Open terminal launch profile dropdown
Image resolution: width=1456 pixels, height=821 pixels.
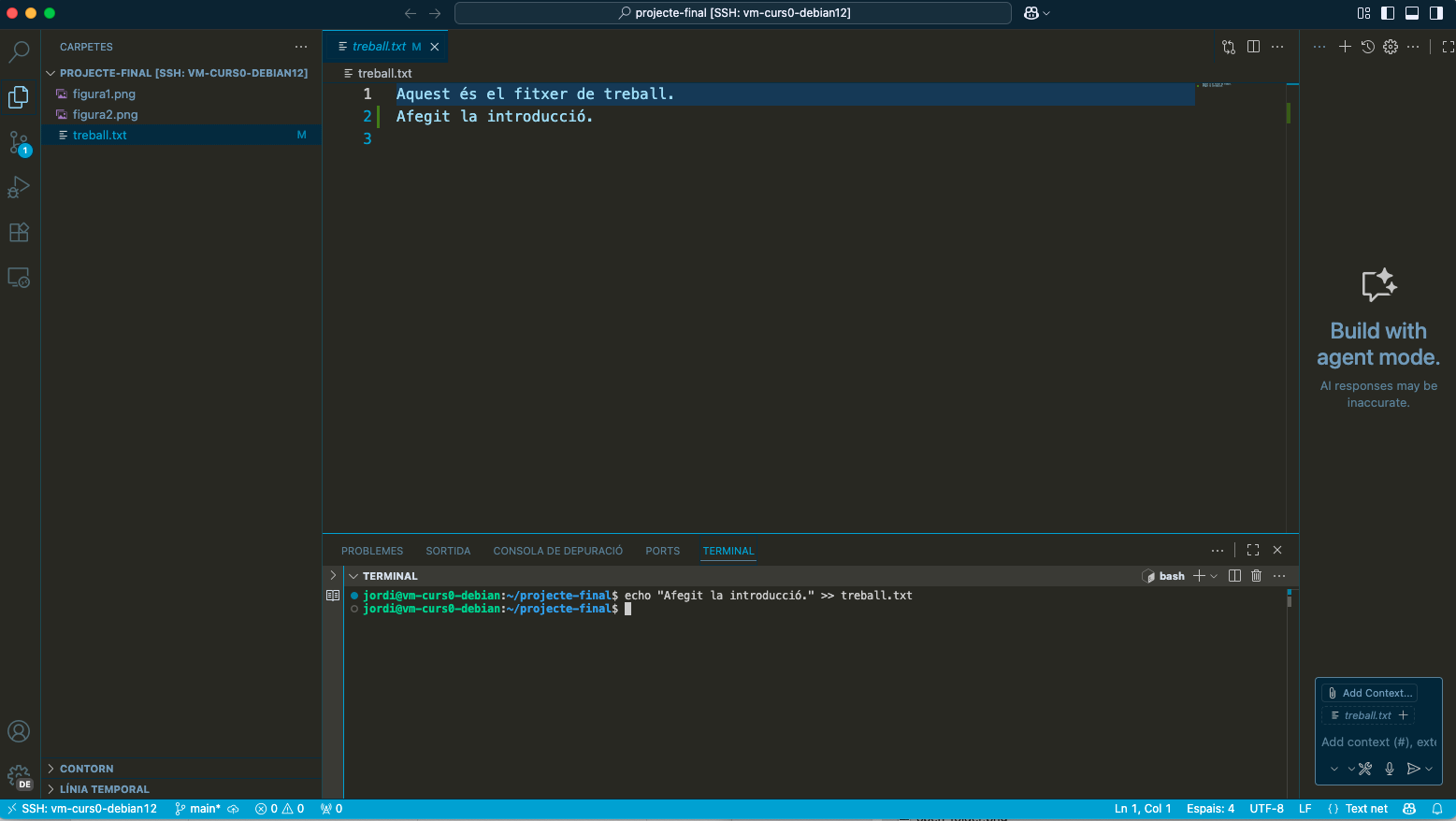click(1214, 576)
